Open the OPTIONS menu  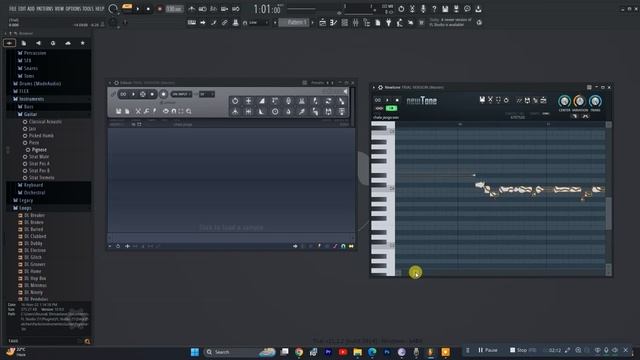73,9
